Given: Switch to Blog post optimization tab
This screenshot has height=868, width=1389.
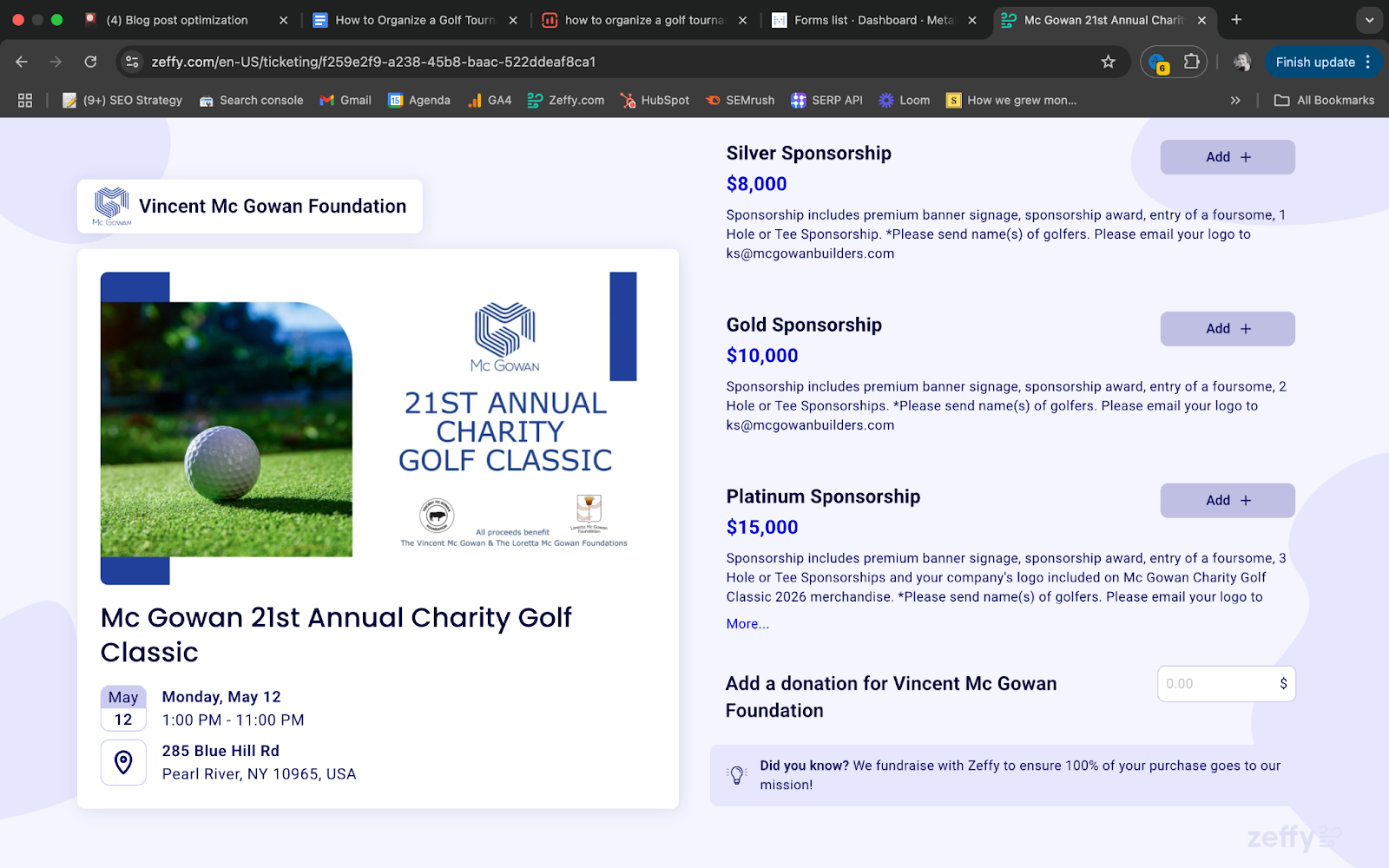Looking at the screenshot, I should 177,20.
